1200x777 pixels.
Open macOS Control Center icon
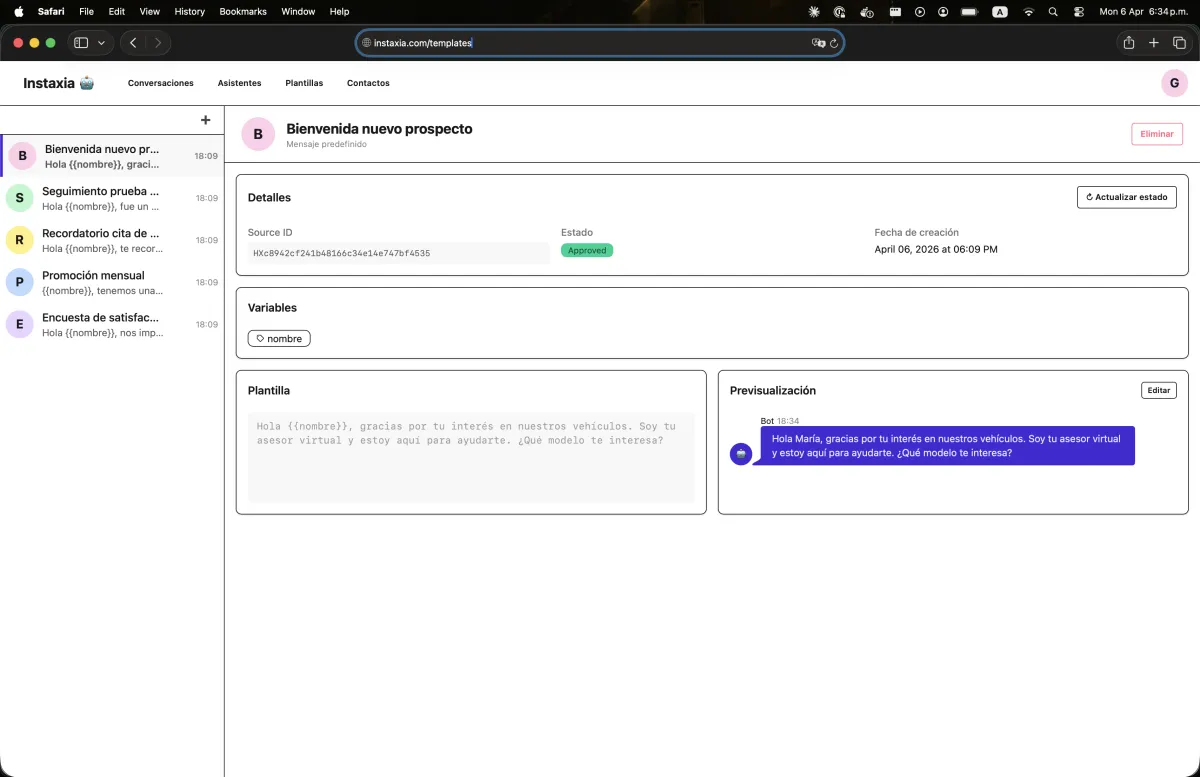point(1078,12)
